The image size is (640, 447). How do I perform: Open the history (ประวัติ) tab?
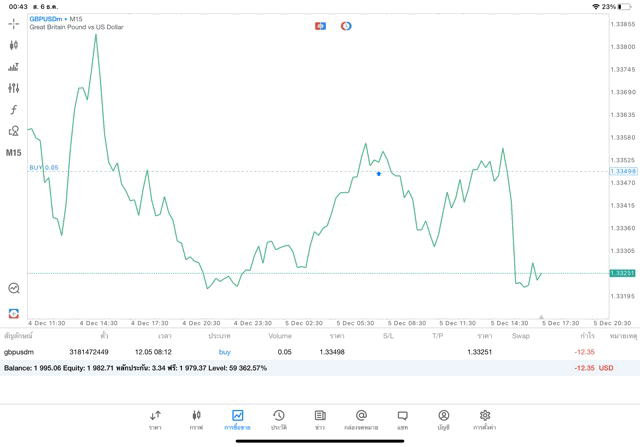(278, 419)
